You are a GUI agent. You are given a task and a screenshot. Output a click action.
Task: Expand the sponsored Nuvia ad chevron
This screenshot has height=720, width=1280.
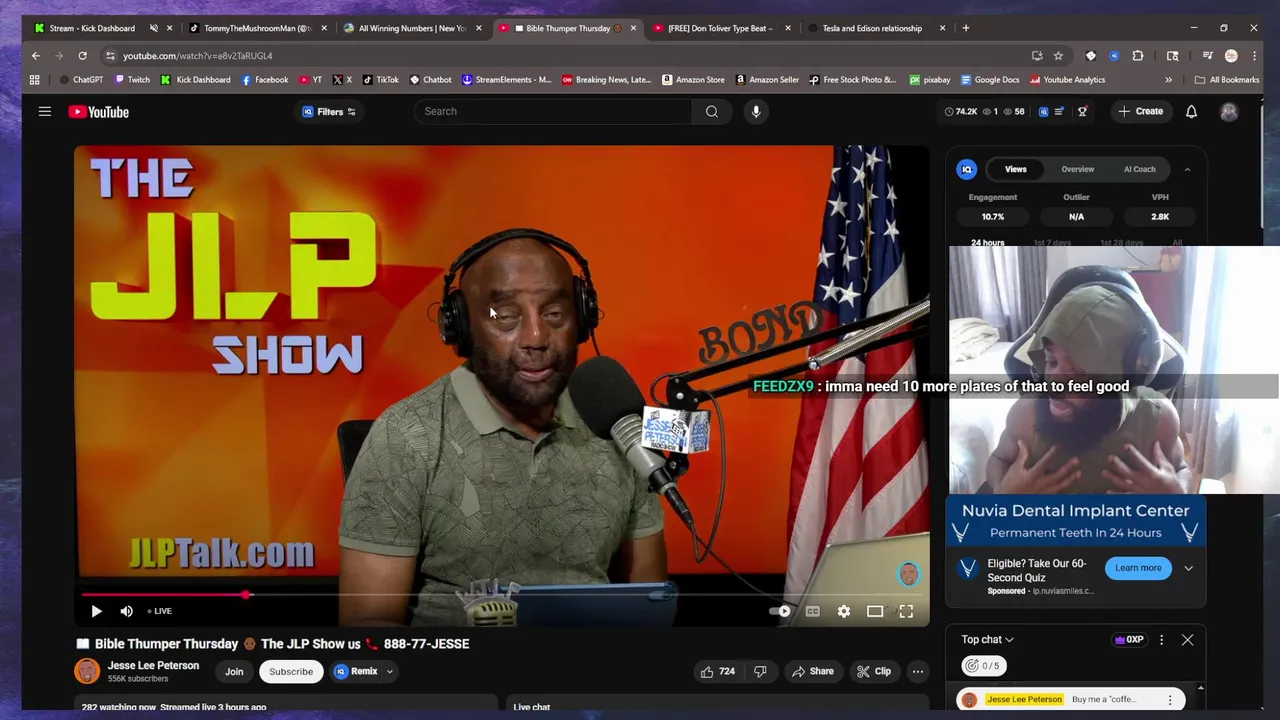point(1188,568)
